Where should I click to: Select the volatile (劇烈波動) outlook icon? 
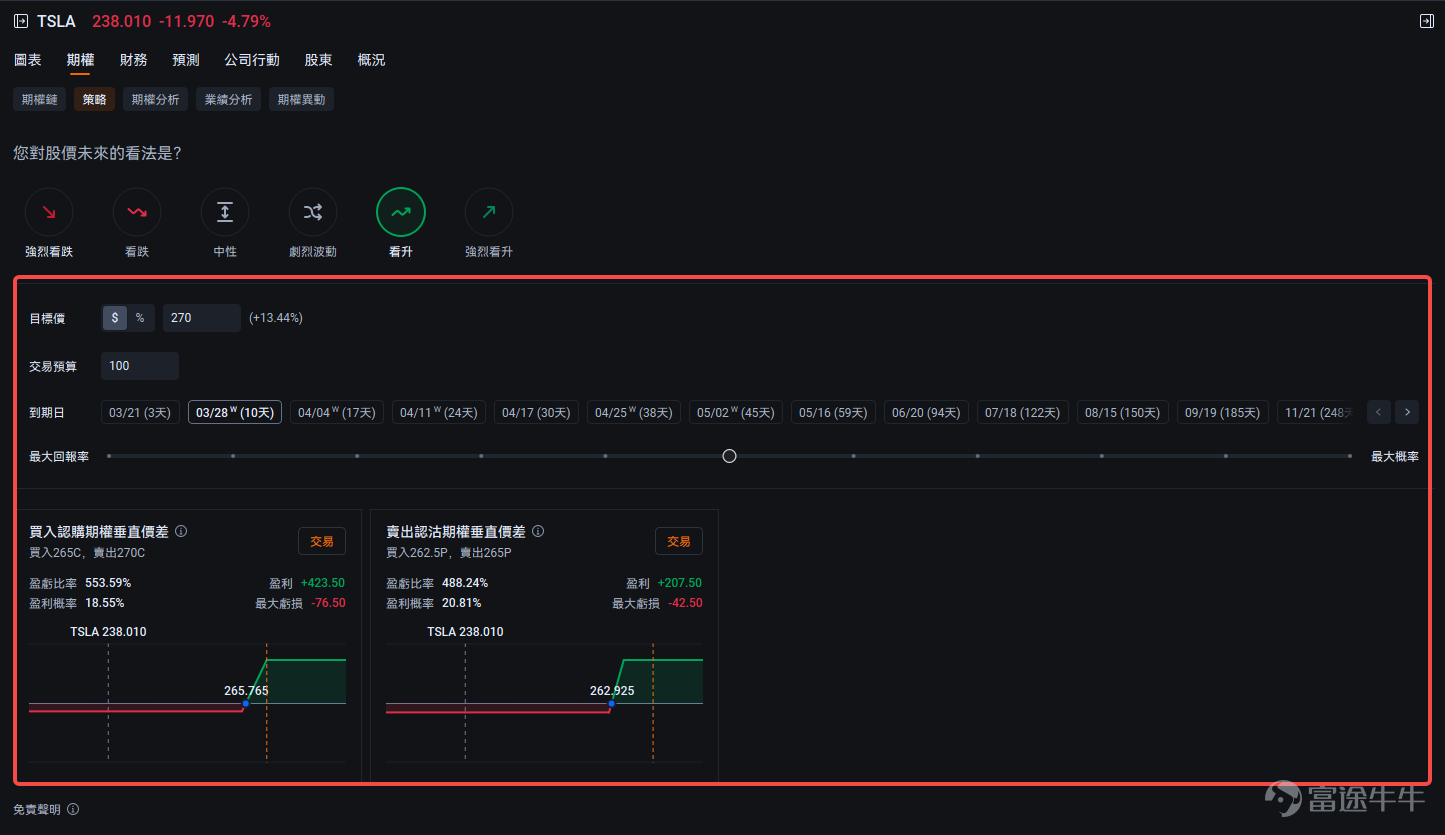[313, 212]
